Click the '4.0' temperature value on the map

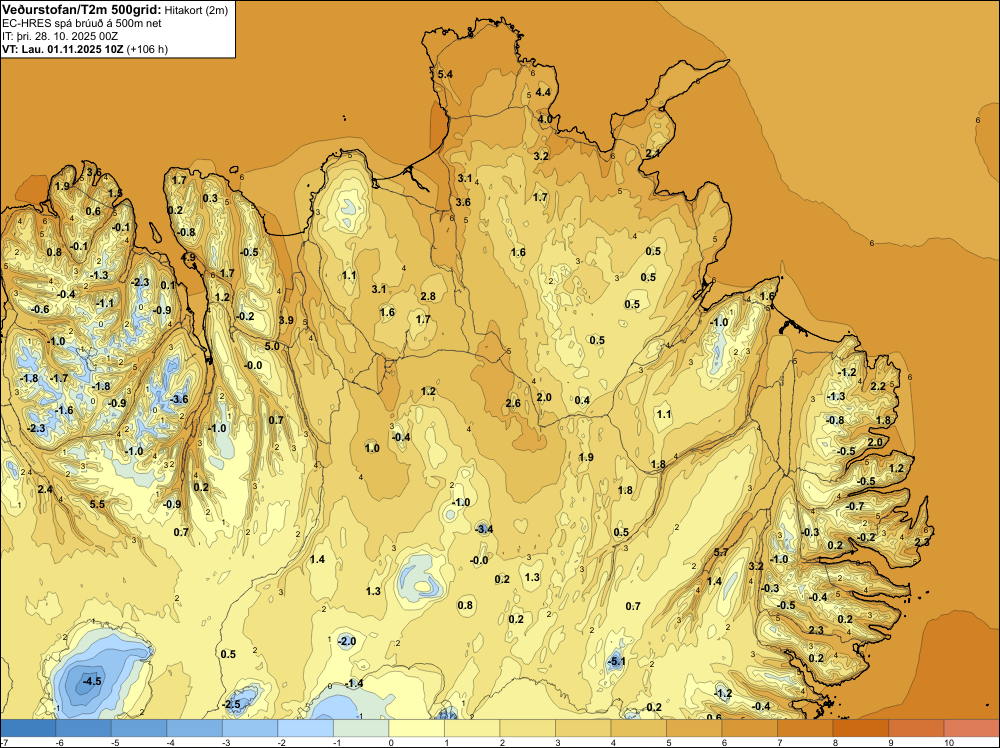pyautogui.click(x=545, y=119)
